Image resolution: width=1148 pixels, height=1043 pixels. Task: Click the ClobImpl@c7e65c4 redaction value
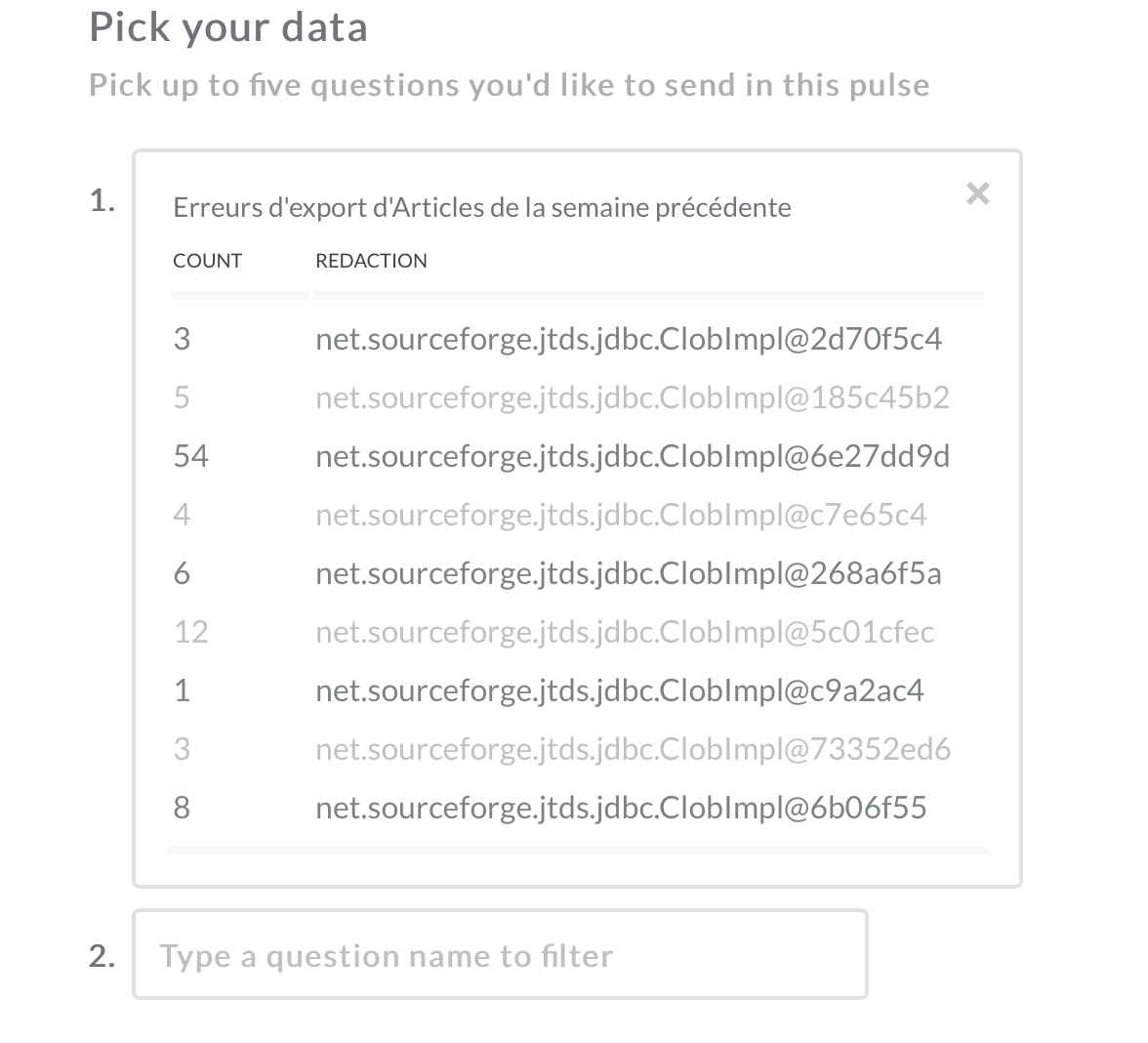coord(620,514)
